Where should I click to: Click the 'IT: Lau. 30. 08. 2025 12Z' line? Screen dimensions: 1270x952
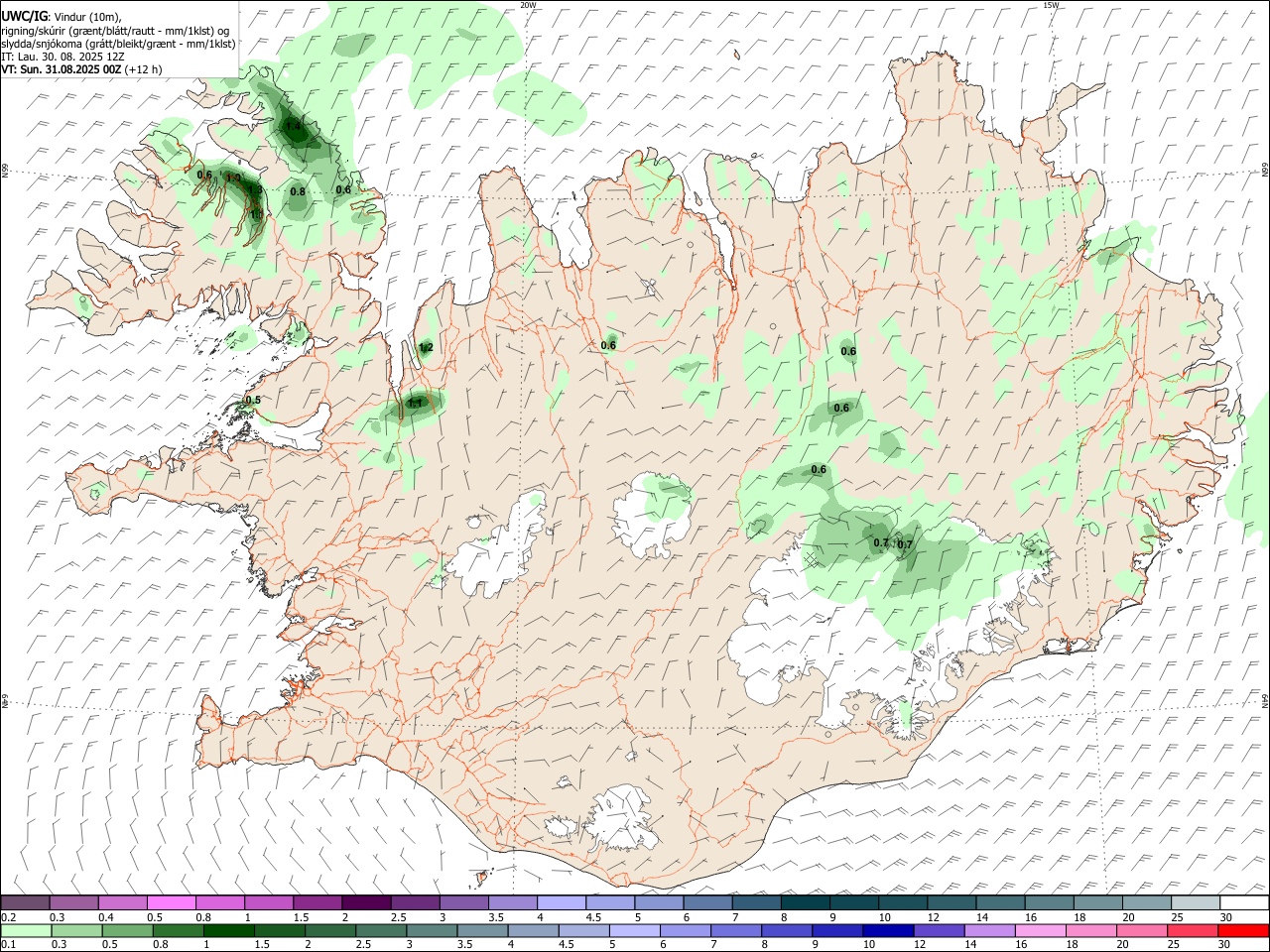[63, 57]
